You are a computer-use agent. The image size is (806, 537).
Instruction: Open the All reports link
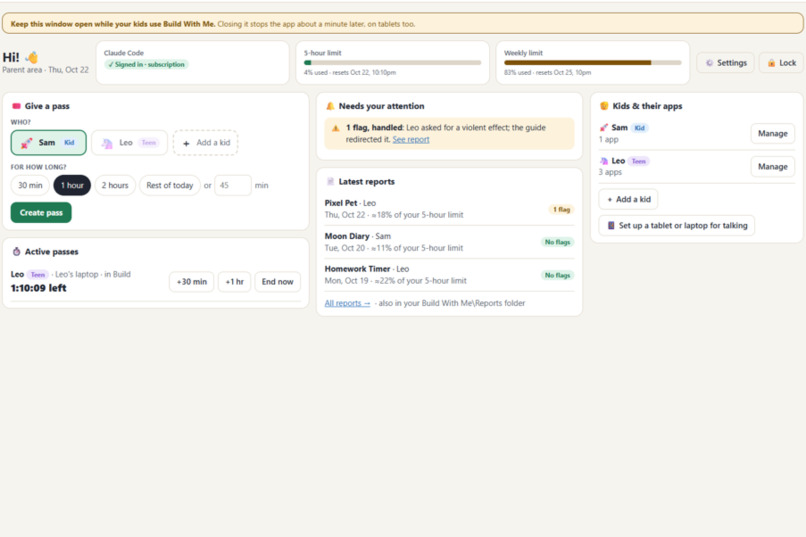(x=347, y=303)
